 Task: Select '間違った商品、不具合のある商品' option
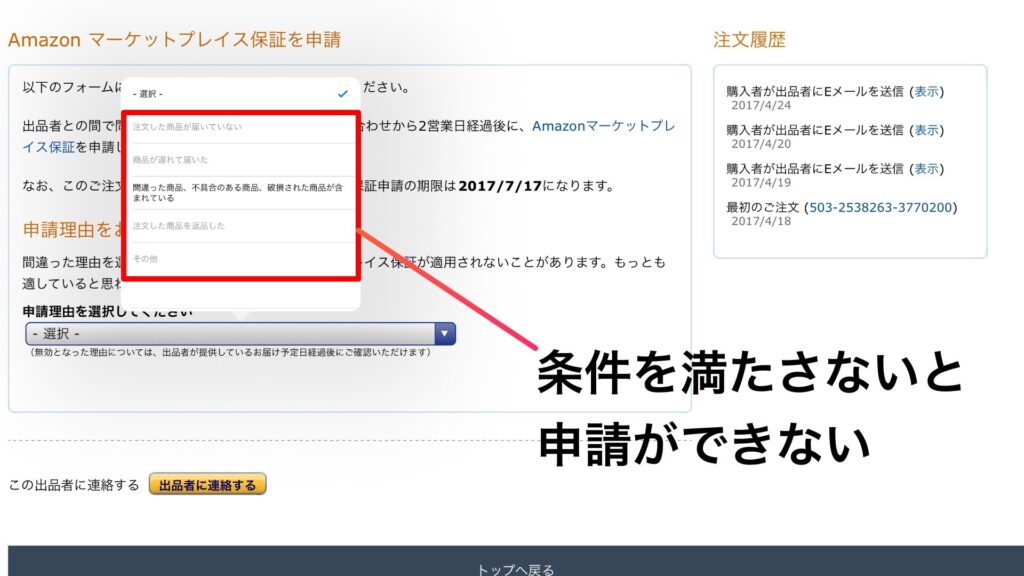240,193
